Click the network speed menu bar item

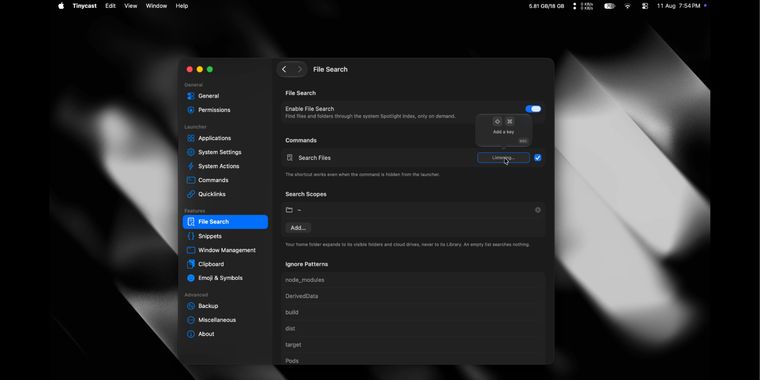[x=583, y=6]
